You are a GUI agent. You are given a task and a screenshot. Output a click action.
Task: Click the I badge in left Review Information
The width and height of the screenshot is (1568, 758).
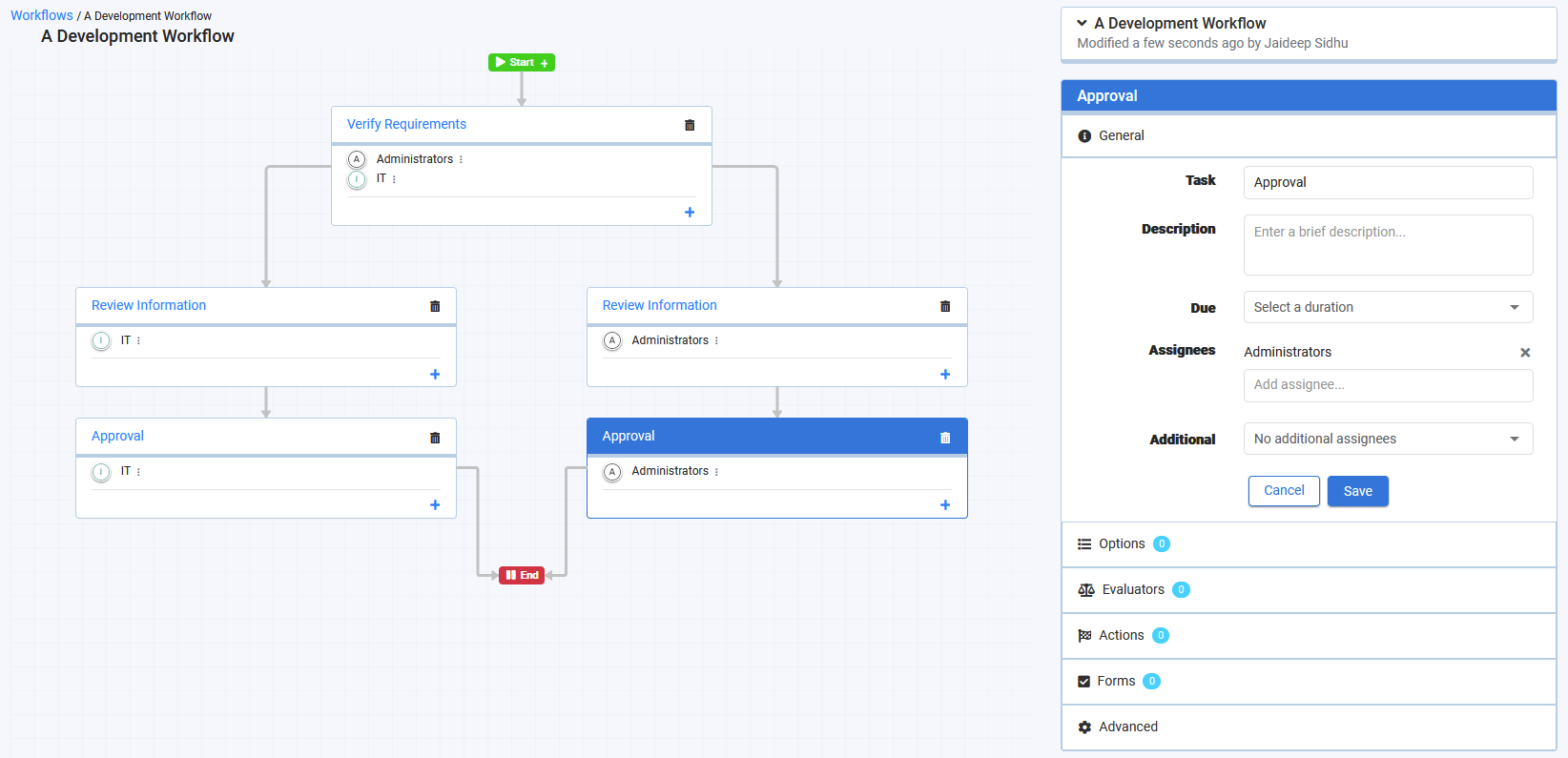coord(101,340)
